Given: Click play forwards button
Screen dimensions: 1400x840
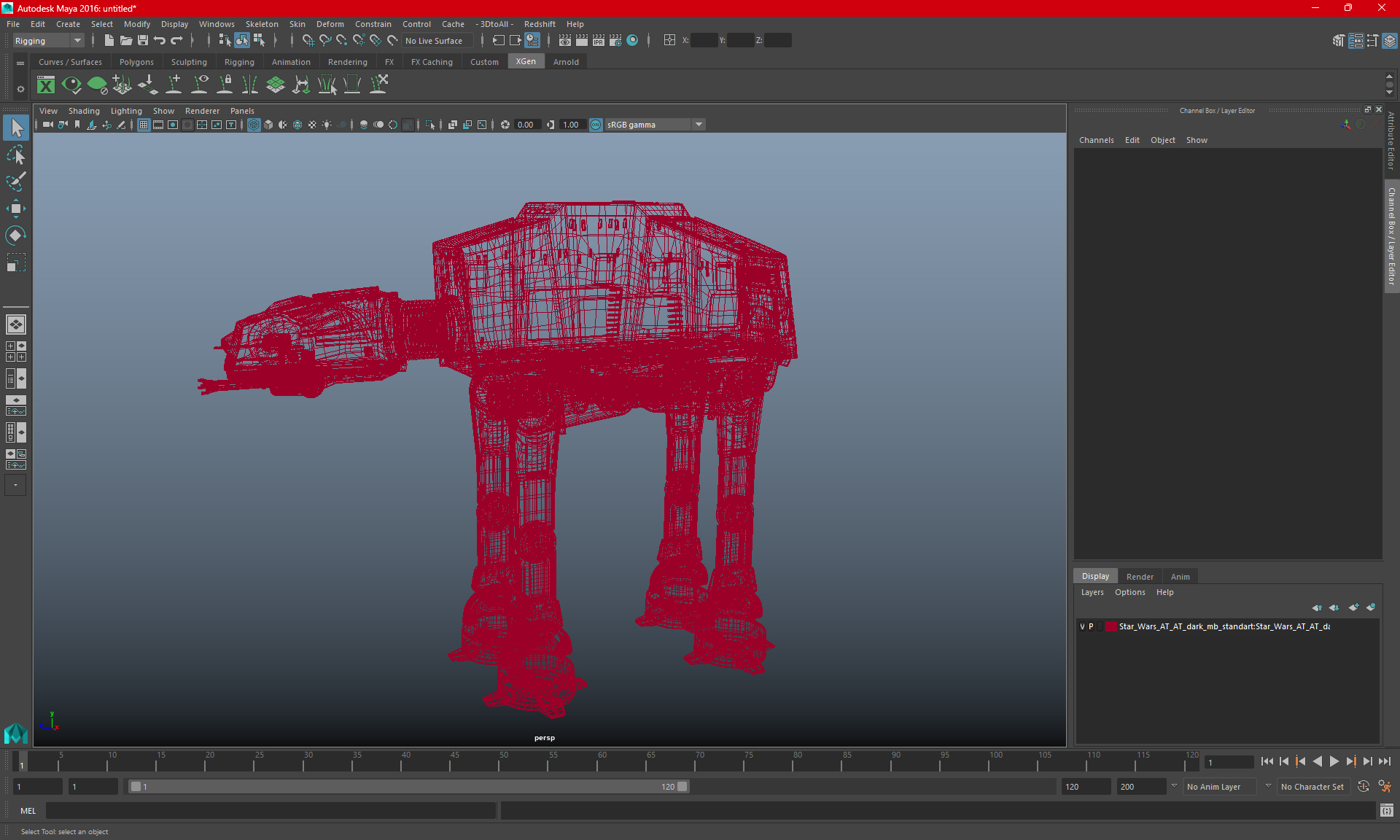Looking at the screenshot, I should point(1334,761).
